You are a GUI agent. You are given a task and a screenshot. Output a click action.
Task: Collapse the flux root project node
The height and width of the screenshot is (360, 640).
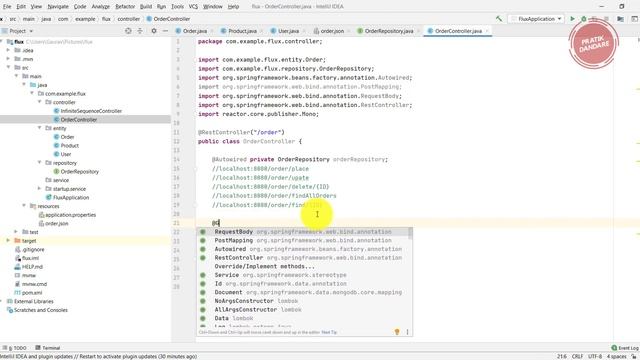(x=2, y=42)
